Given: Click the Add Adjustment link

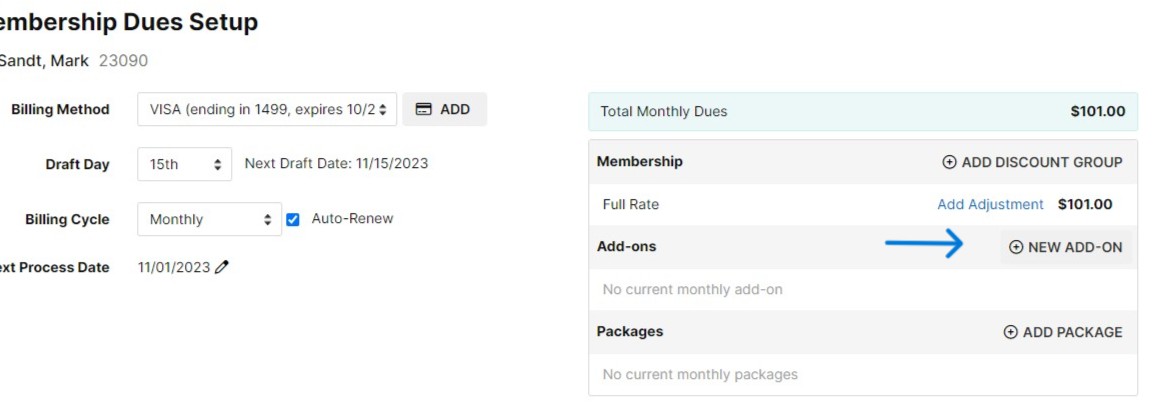Looking at the screenshot, I should [x=990, y=204].
